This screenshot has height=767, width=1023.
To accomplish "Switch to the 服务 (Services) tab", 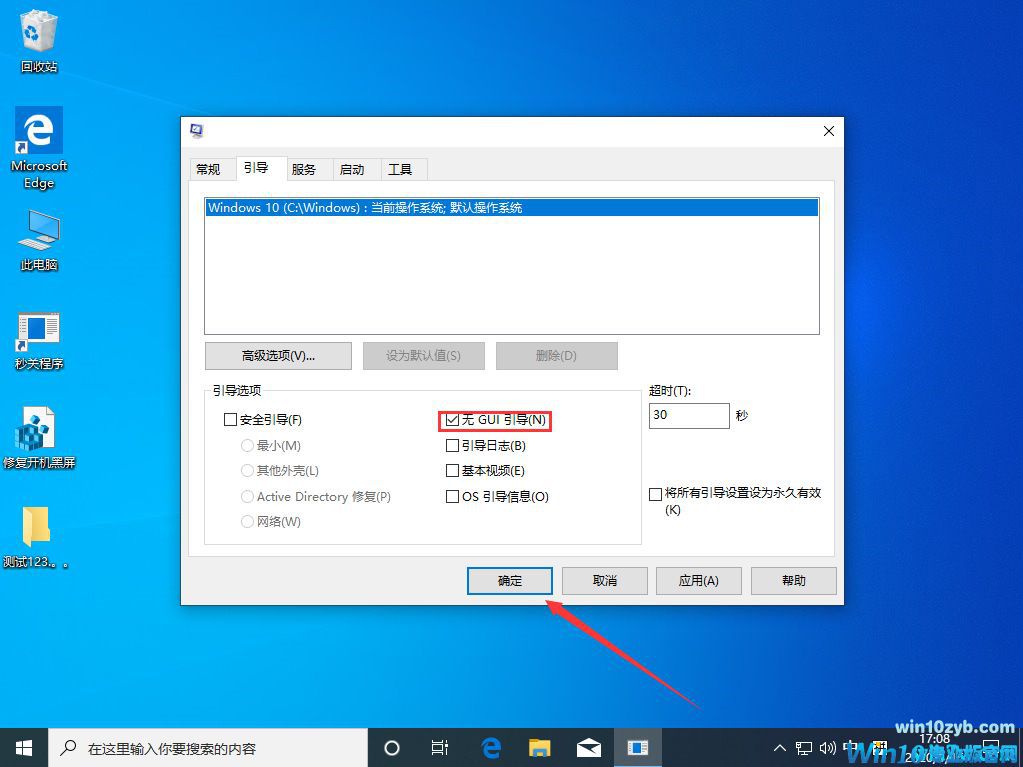I will (306, 169).
